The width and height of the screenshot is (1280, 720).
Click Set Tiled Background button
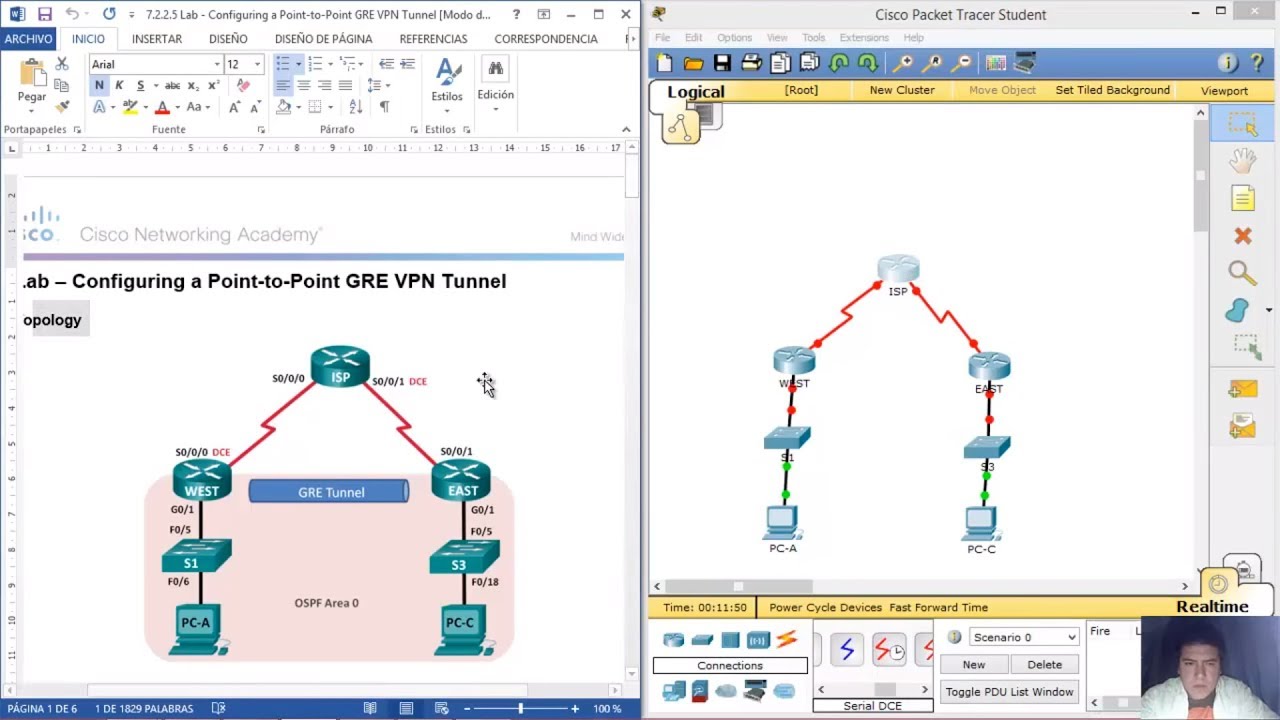(x=1112, y=90)
